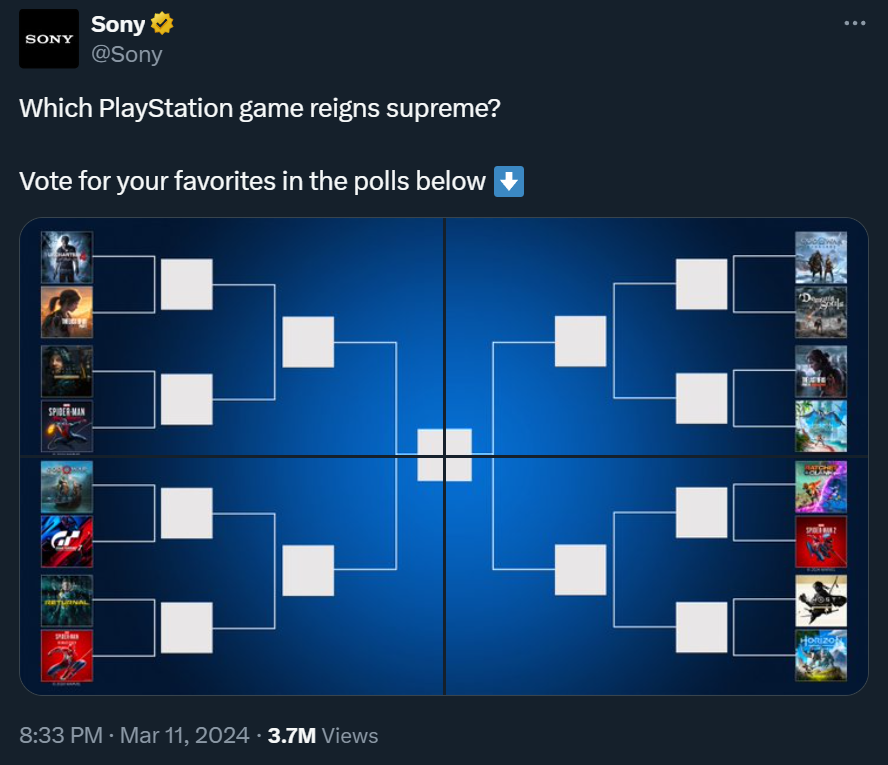Viewport: 888px width, 765px height.
Task: Open the tweet's three-dot more menu
Action: pos(855,23)
